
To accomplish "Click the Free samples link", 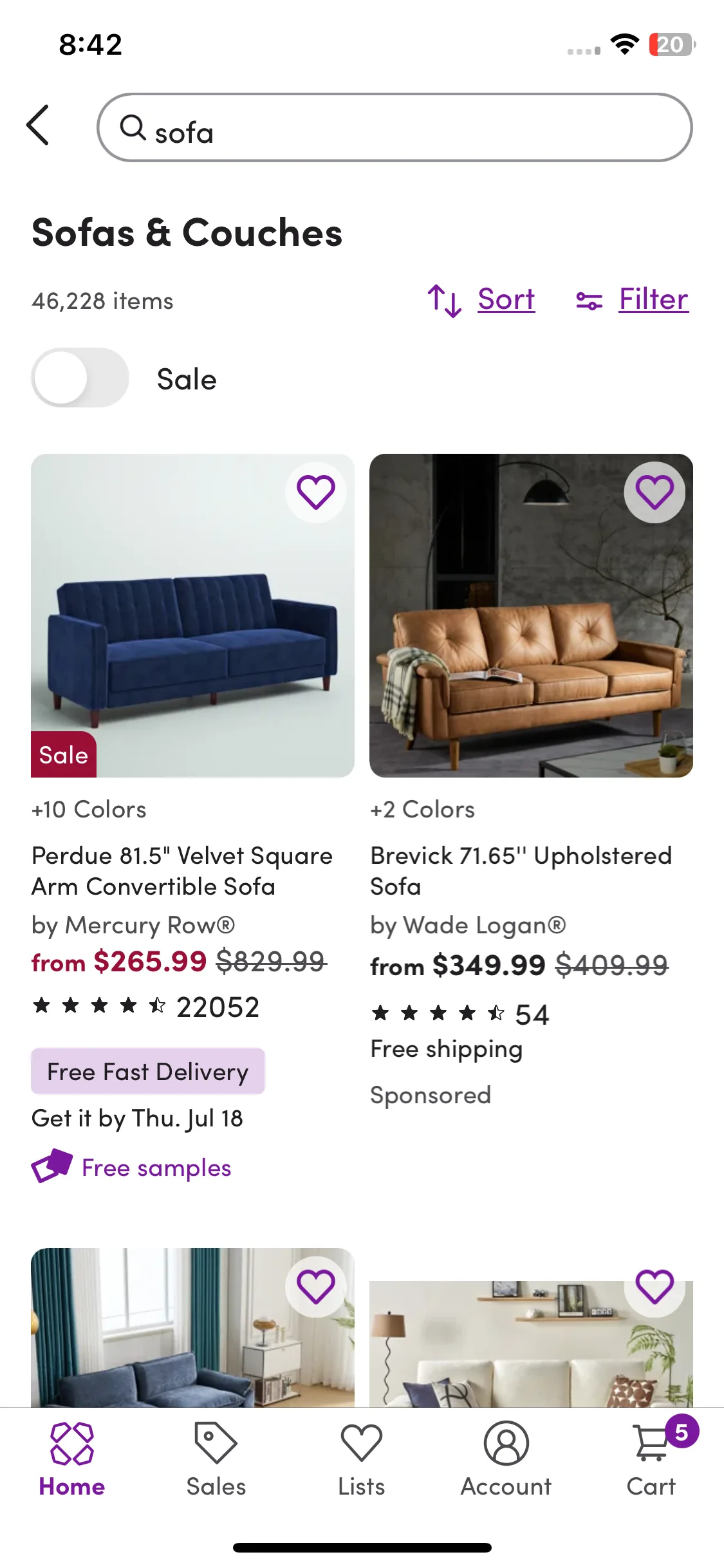I will point(156,1168).
